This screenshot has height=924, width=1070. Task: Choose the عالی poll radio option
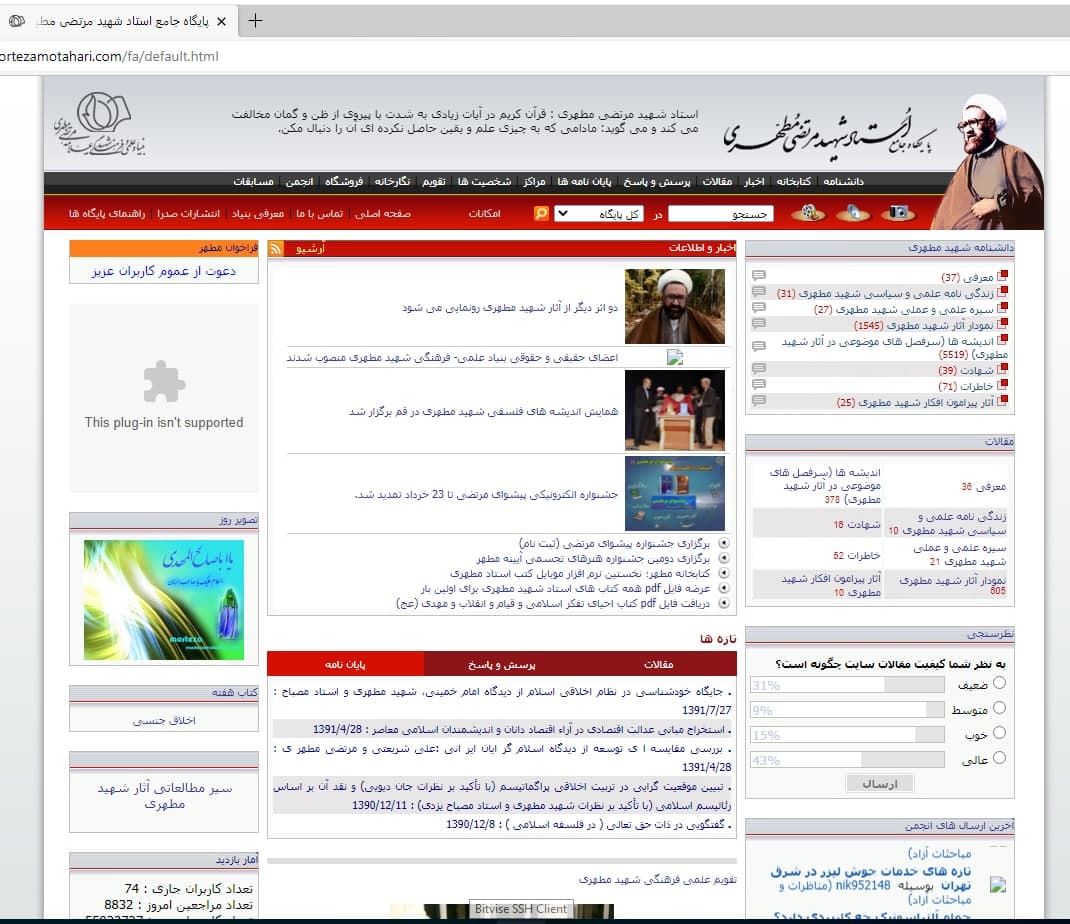tap(999, 758)
